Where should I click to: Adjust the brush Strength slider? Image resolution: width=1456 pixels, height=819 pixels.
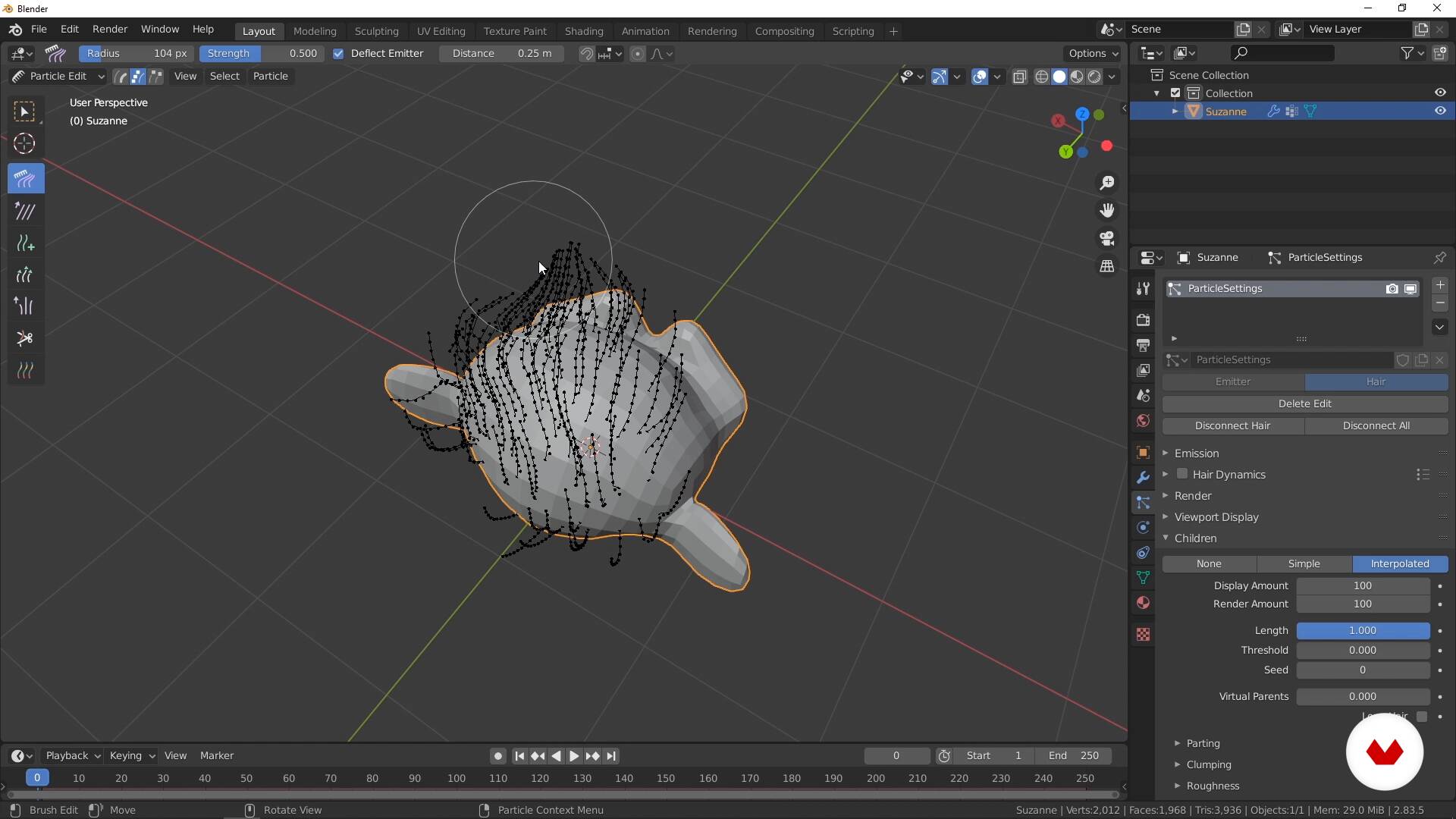tap(262, 53)
